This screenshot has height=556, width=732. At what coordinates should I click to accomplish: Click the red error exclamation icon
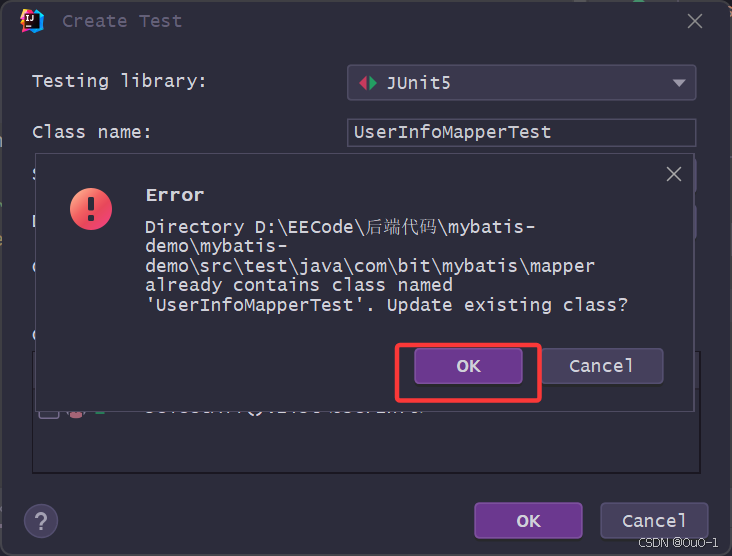(x=91, y=209)
